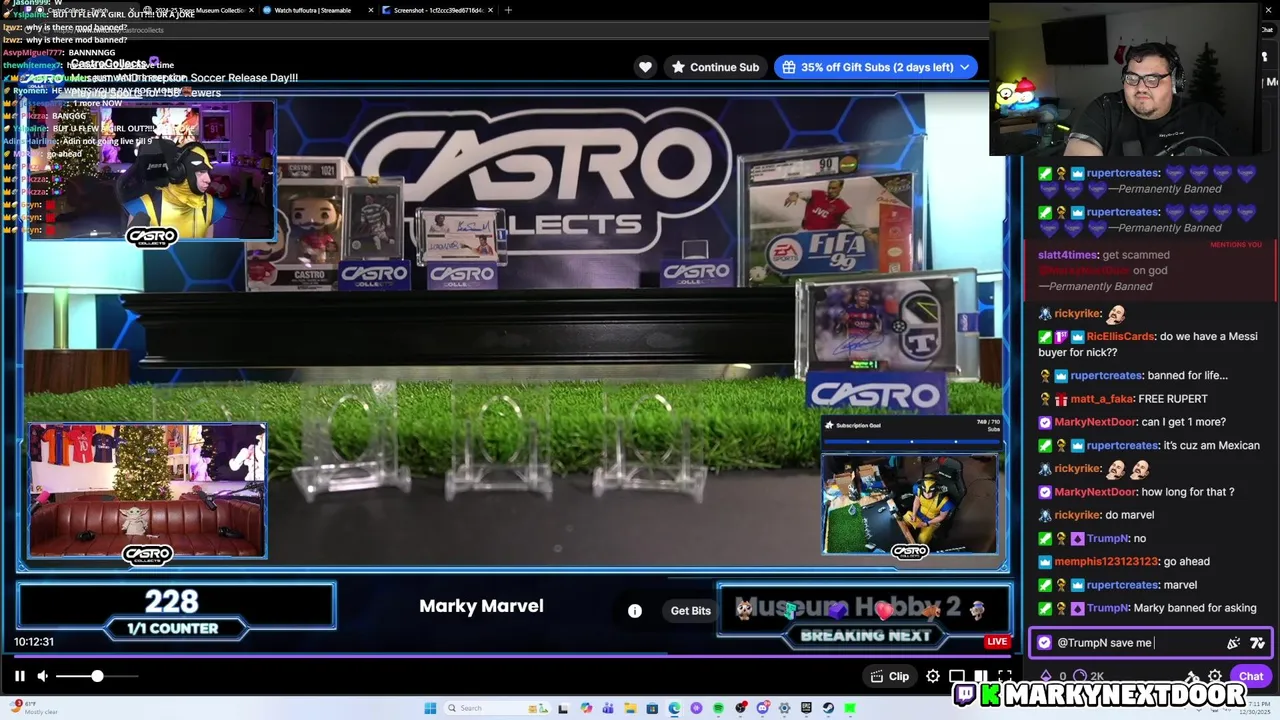Click the Marky Marvel stream title
This screenshot has height=720, width=1280.
pyautogui.click(x=481, y=606)
